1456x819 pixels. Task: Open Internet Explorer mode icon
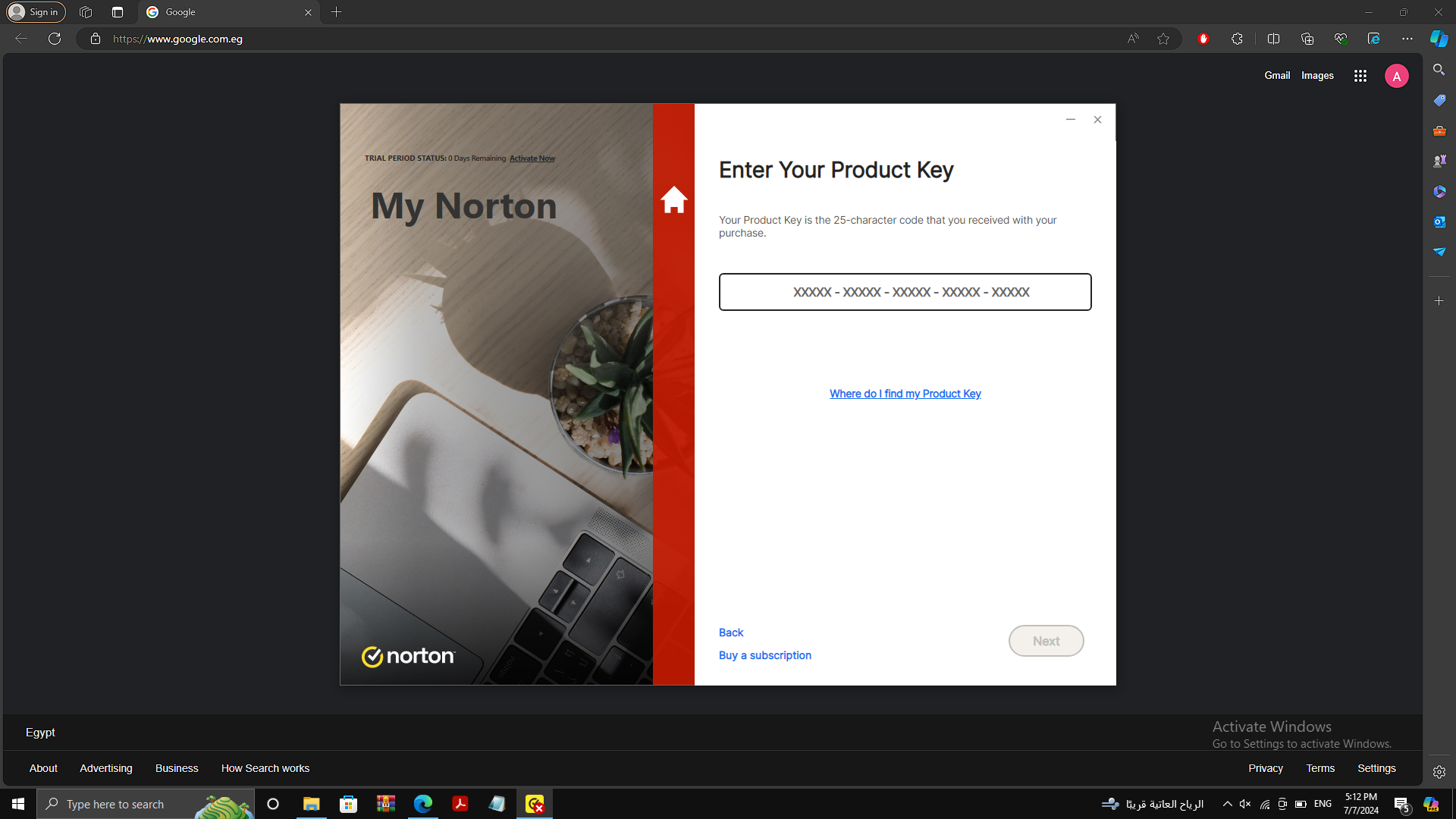[x=1374, y=39]
